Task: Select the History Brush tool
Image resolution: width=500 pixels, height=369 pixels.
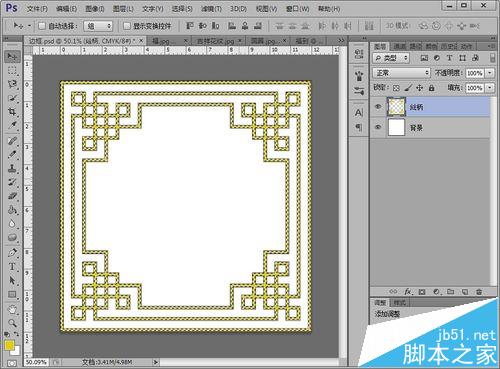Action: [x=12, y=182]
